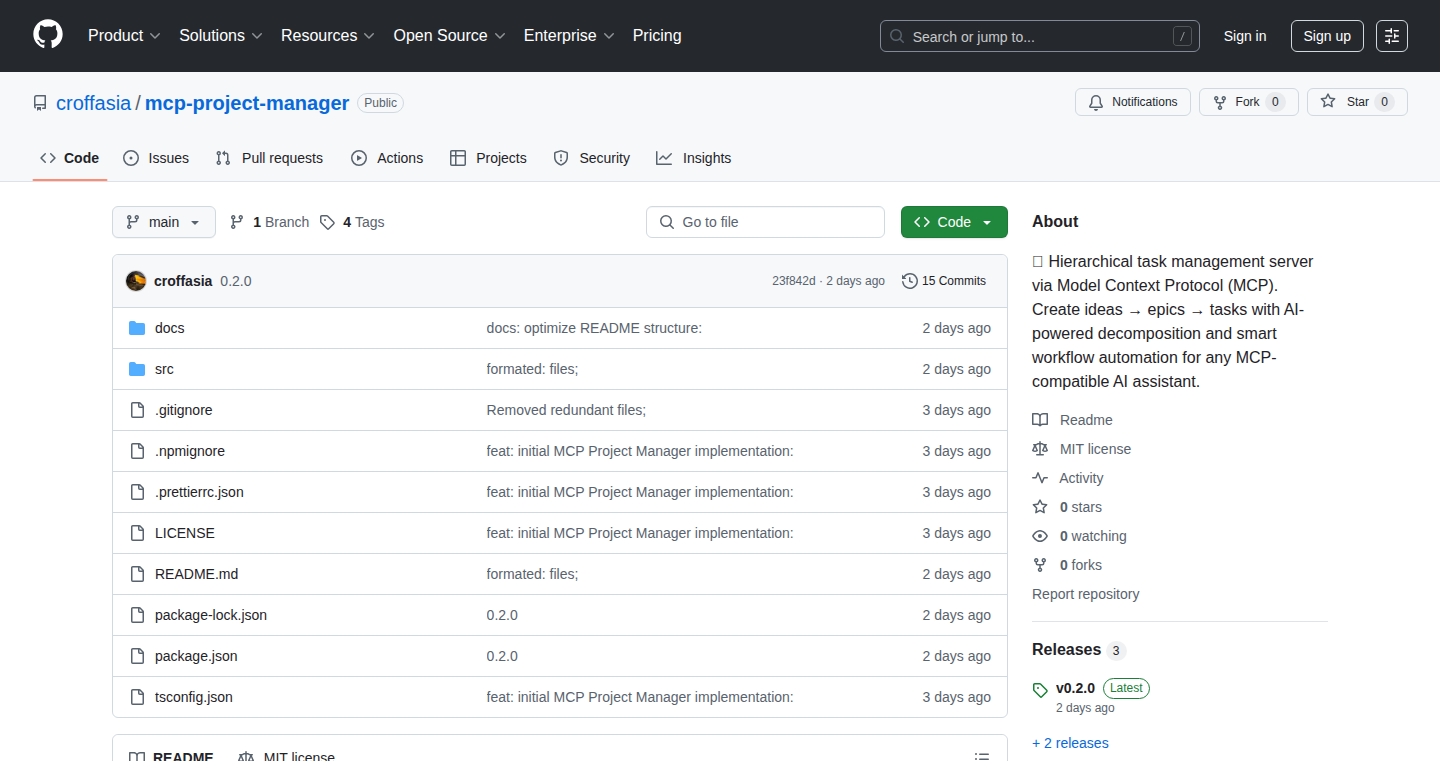
Task: Open the Actions tab
Action: click(x=387, y=158)
